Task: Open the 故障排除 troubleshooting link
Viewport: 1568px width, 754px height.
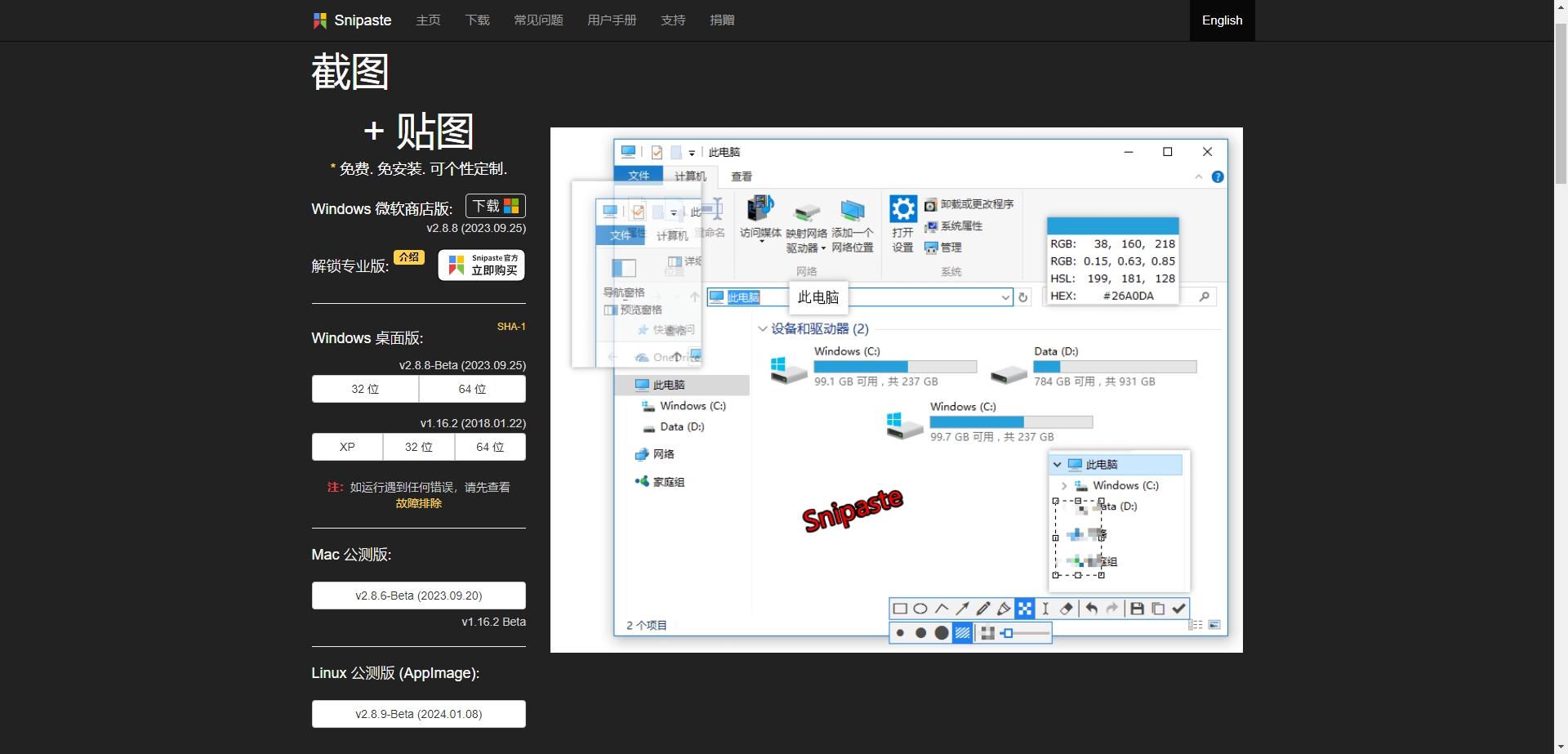Action: (419, 503)
